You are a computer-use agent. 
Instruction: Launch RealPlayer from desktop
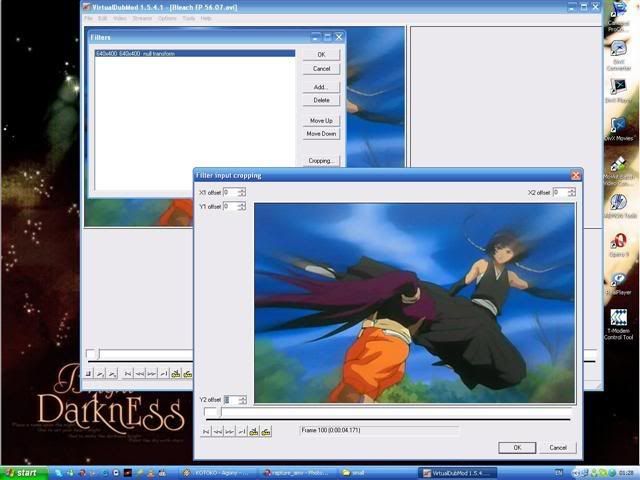click(619, 284)
